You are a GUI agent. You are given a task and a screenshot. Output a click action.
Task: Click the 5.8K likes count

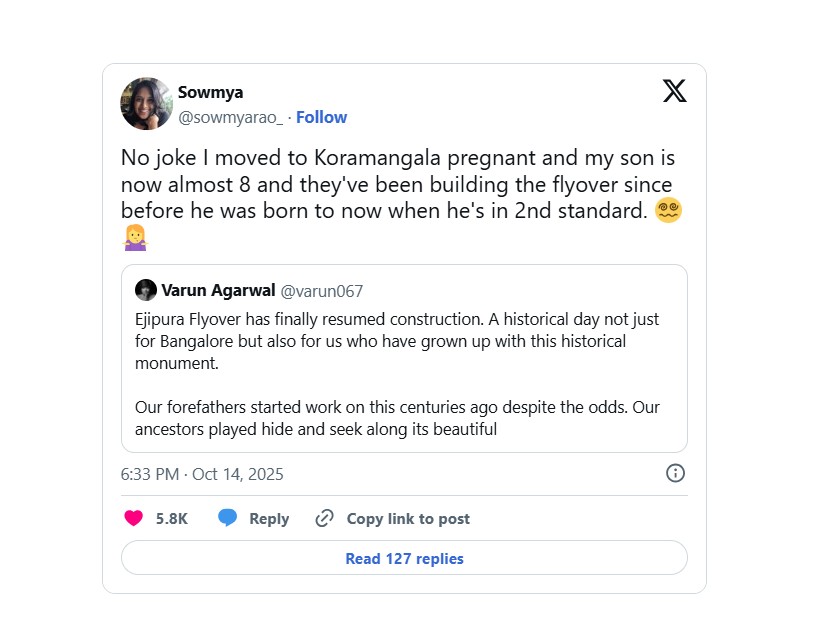[x=171, y=518]
